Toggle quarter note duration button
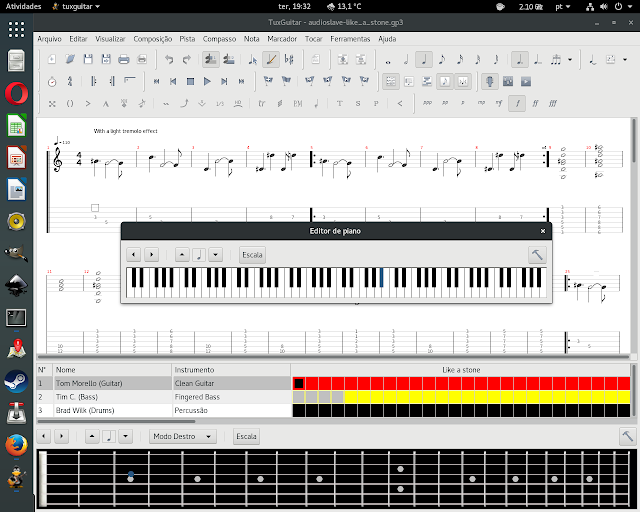 424,60
